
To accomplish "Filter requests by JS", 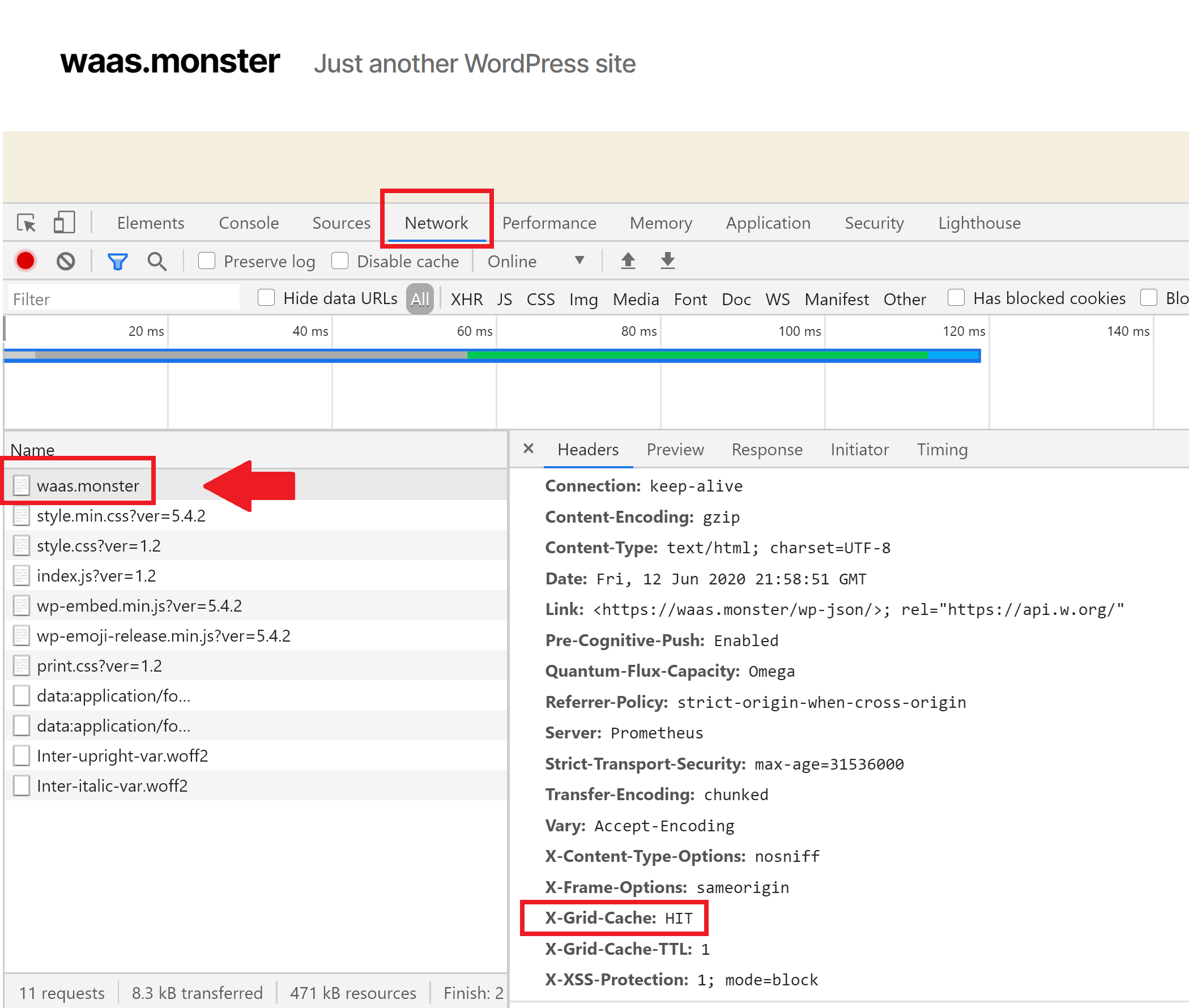I will pyautogui.click(x=504, y=299).
